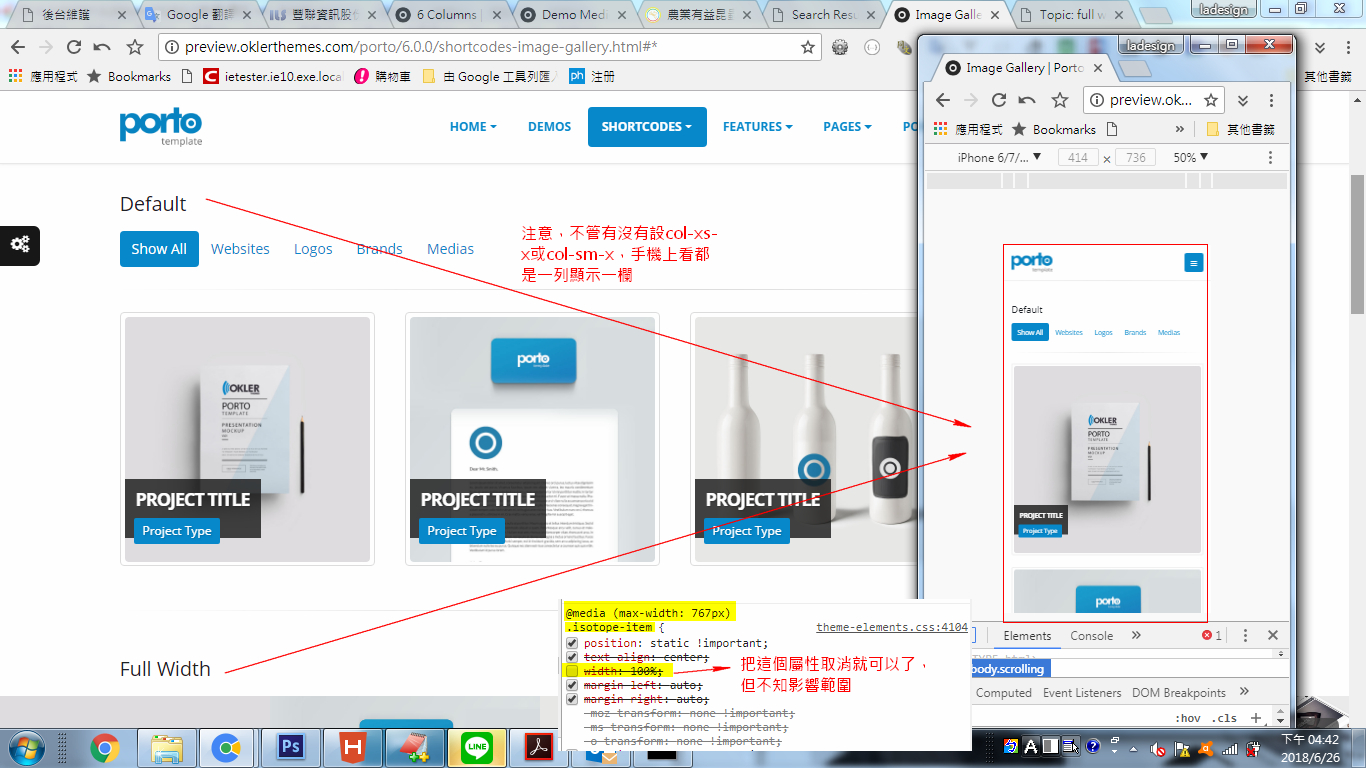The image size is (1366, 768).
Task: Click the gear panel icon on the left edge
Action: 20,246
